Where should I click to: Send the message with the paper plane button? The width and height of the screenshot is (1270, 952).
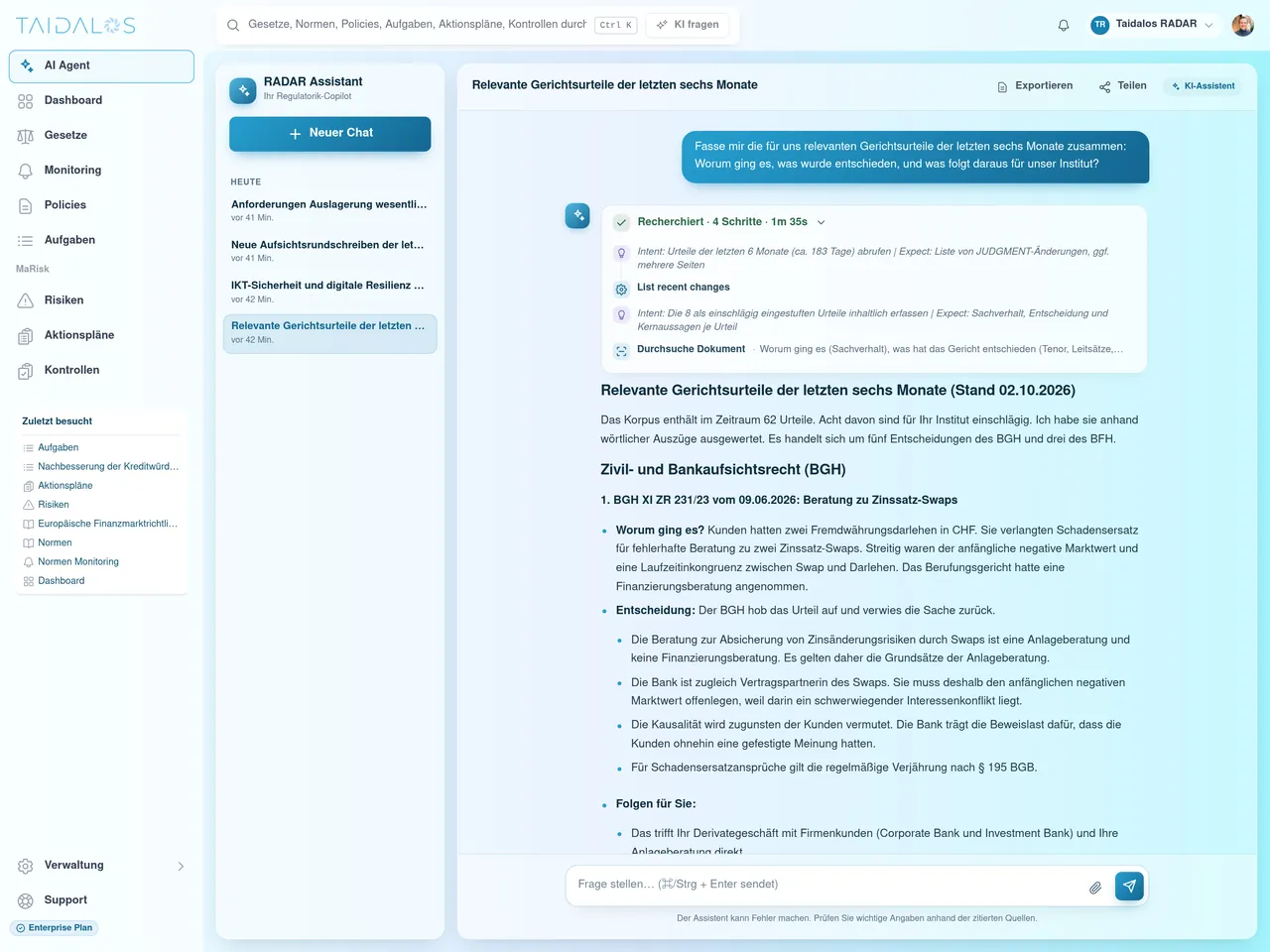click(1129, 886)
